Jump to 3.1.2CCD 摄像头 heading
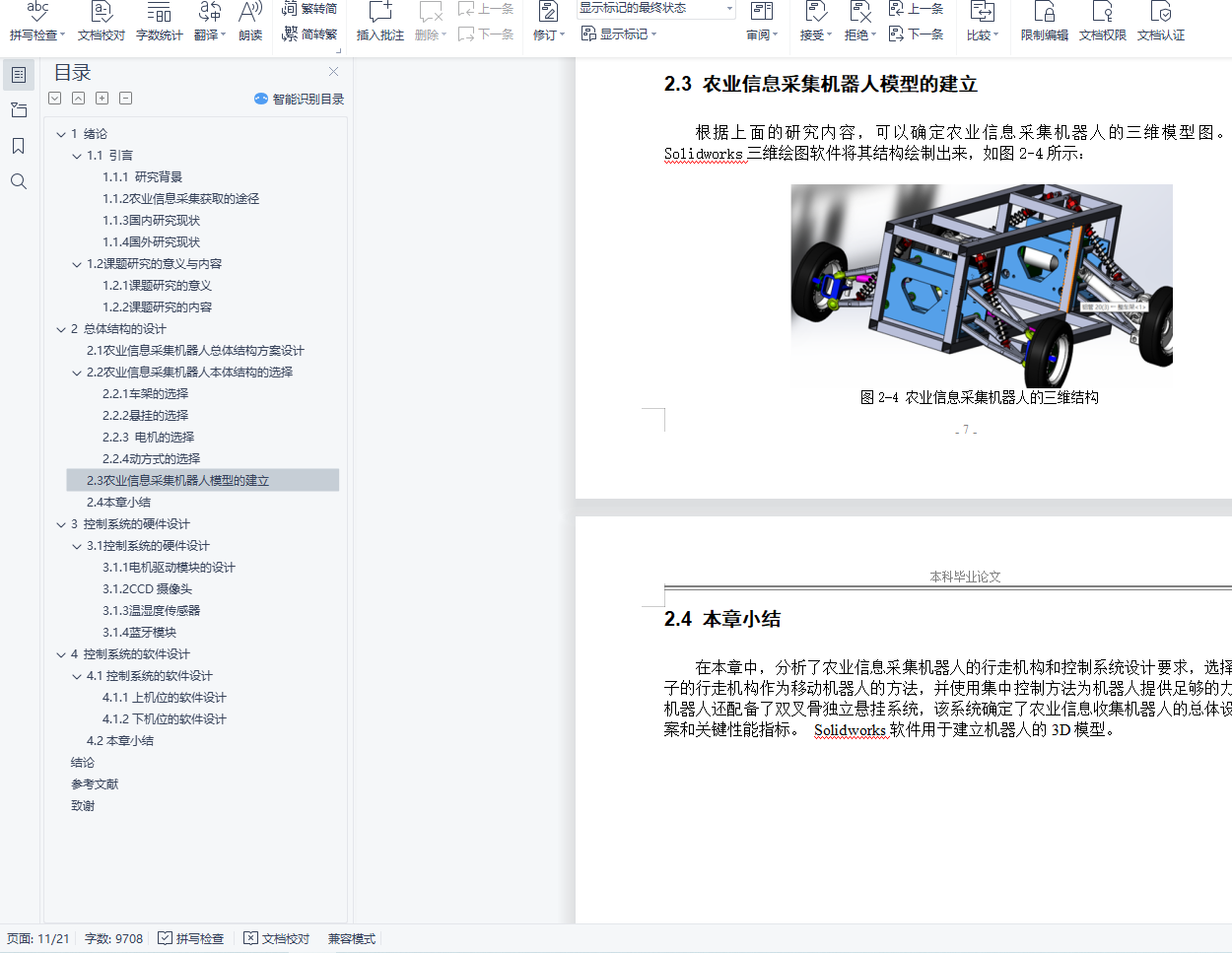This screenshot has height=953, width=1232. pos(148,589)
